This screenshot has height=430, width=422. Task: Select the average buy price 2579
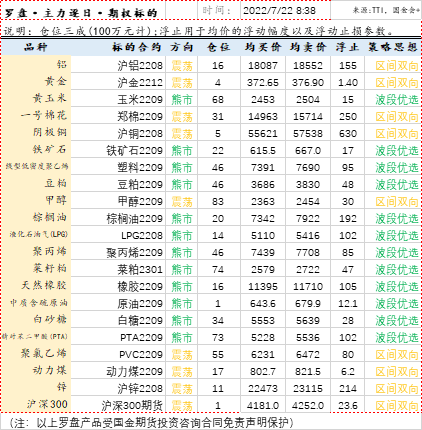263,270
